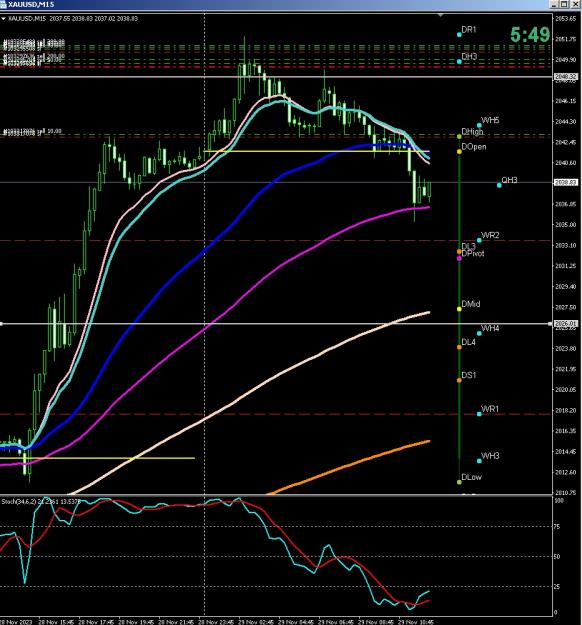Maximize the XAUUSD,M15 chart window
The width and height of the screenshot is (582, 625).
564,4
